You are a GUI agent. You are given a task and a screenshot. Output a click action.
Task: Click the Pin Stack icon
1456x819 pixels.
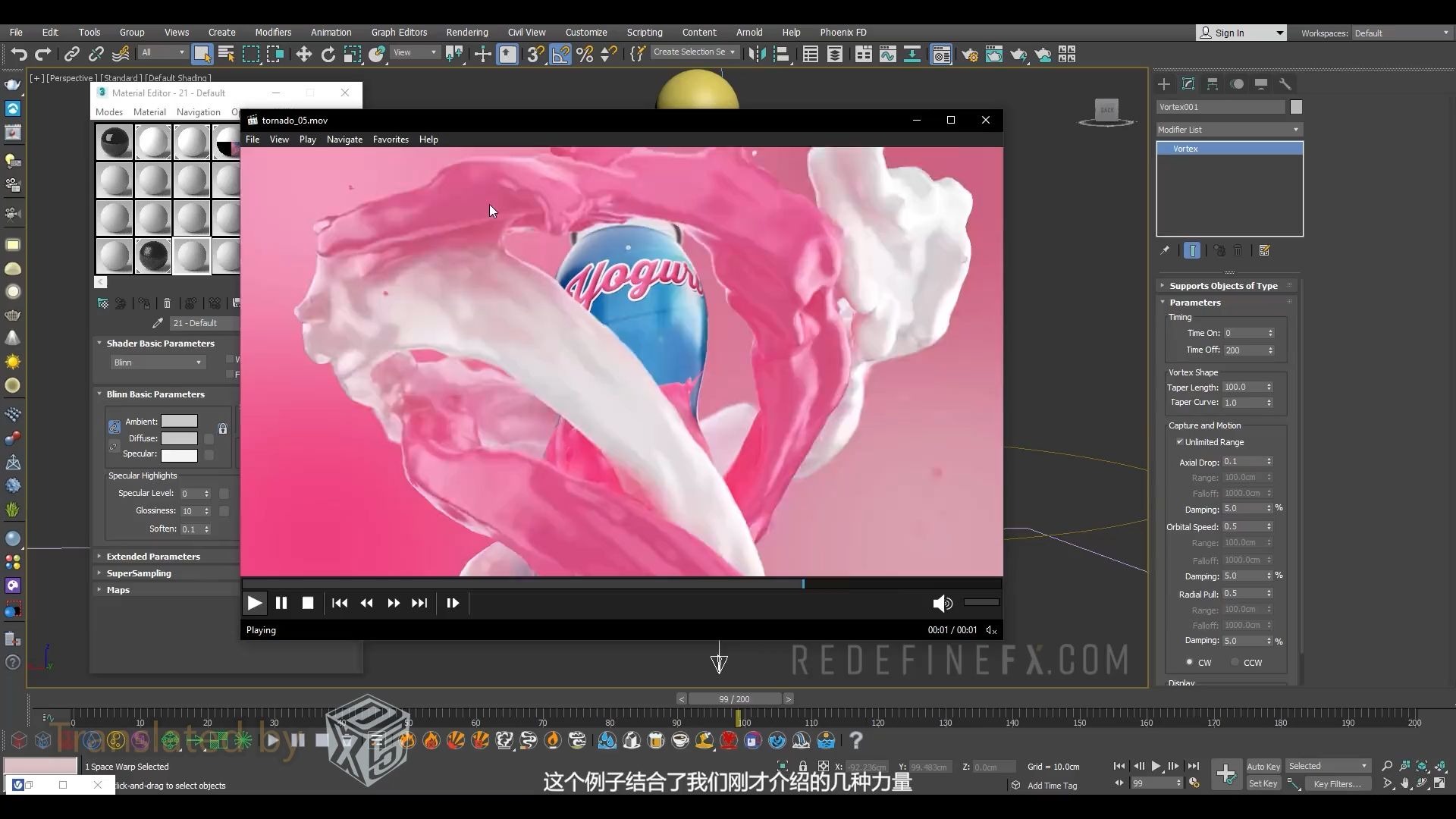point(1166,250)
